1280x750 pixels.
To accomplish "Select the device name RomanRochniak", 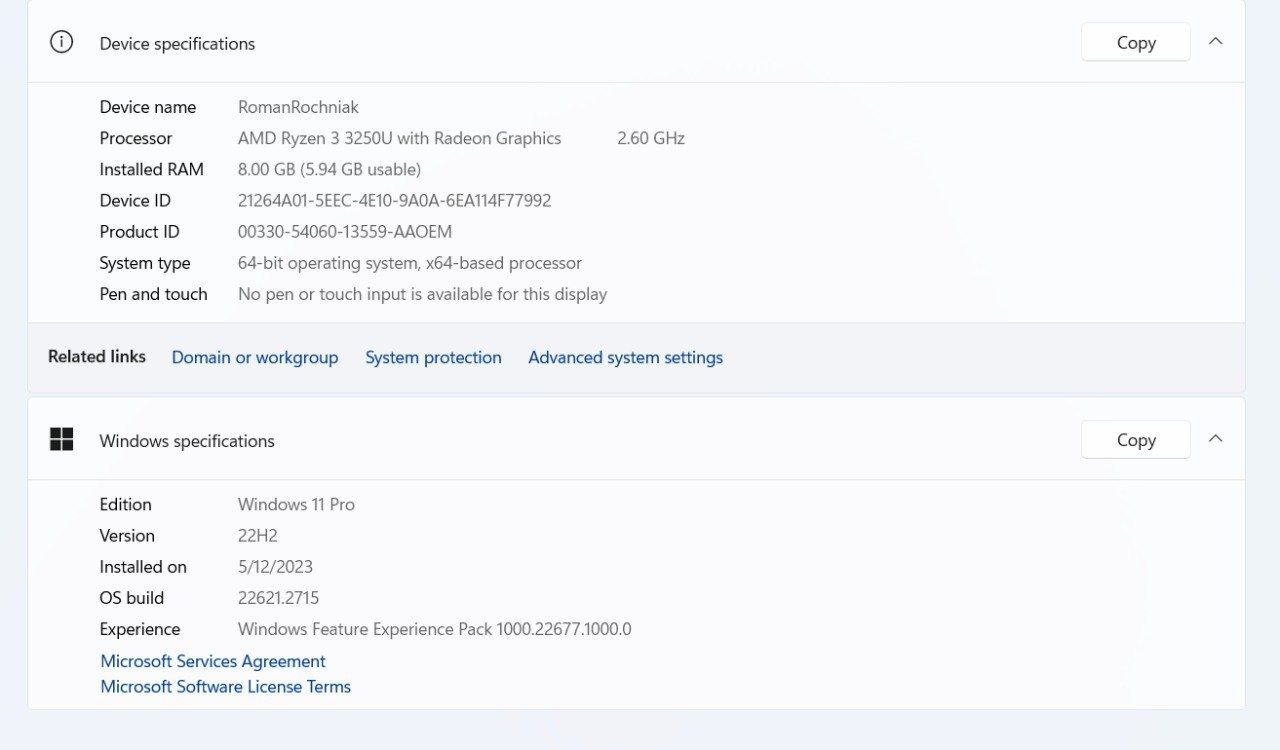I will point(298,107).
